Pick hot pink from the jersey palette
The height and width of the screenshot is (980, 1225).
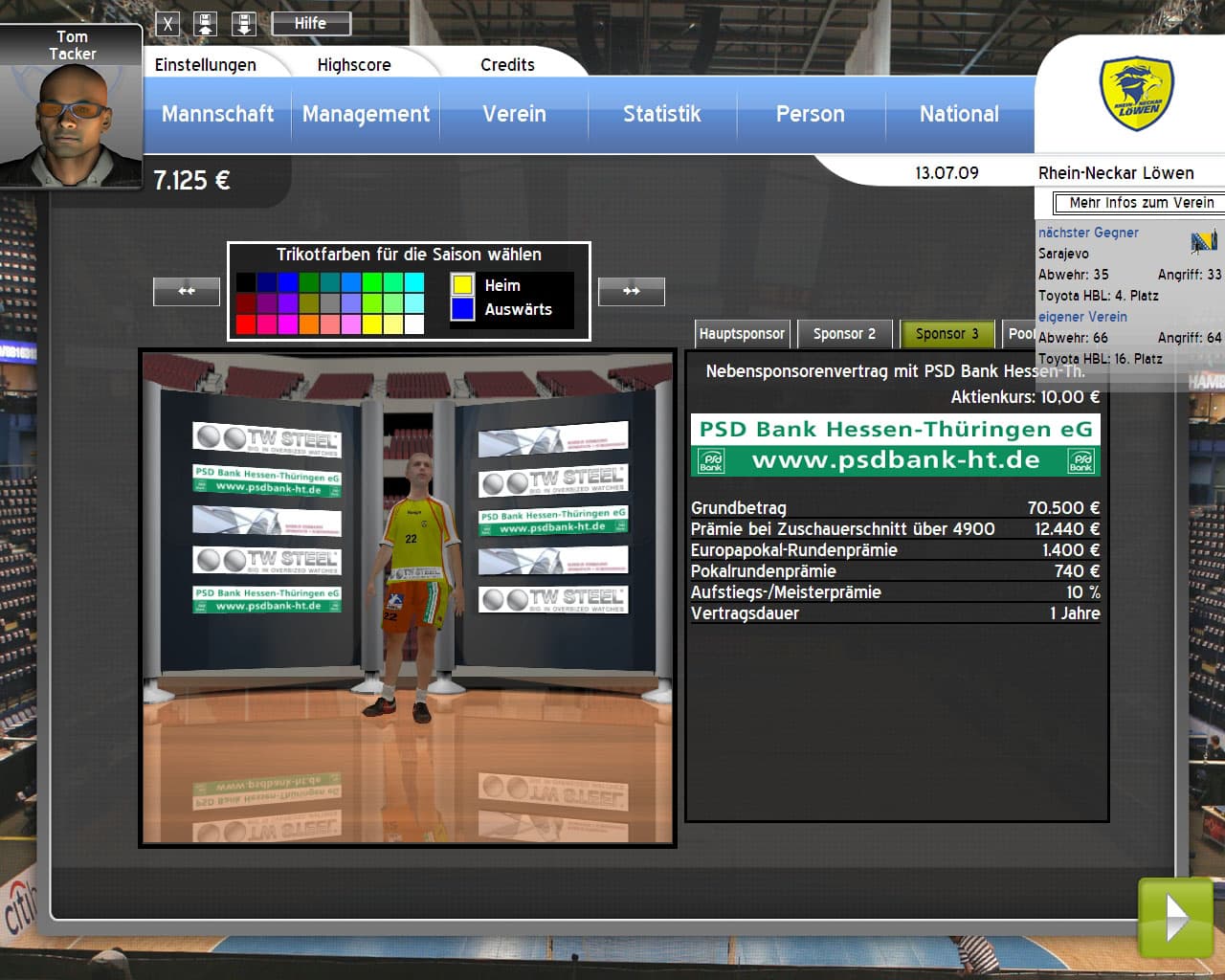coord(267,324)
